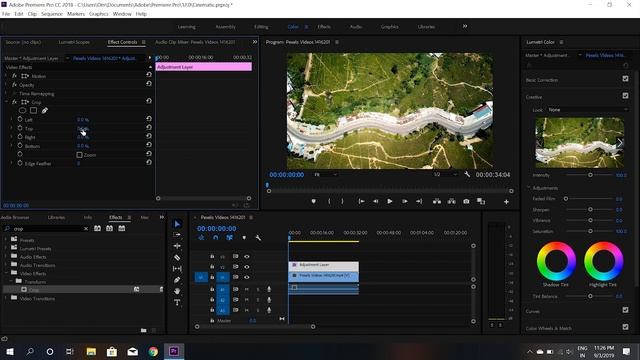Viewport: 640px width, 360px height.
Task: Click the Crop Top value
Action: coord(83,128)
